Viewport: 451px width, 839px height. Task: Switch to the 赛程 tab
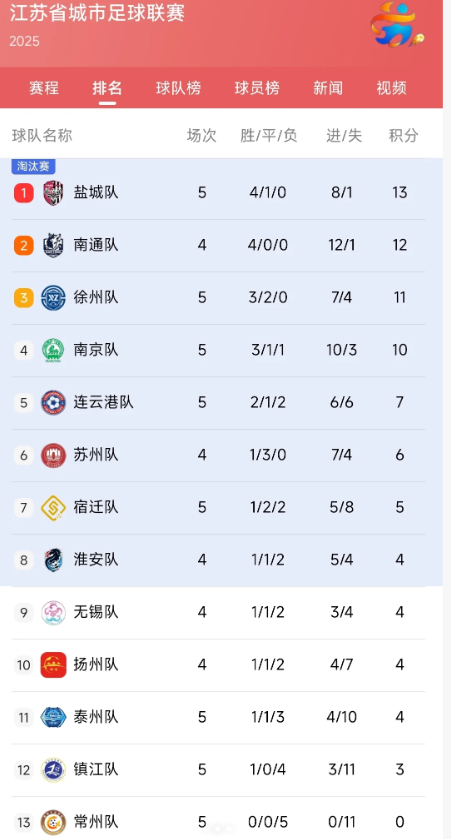click(44, 88)
